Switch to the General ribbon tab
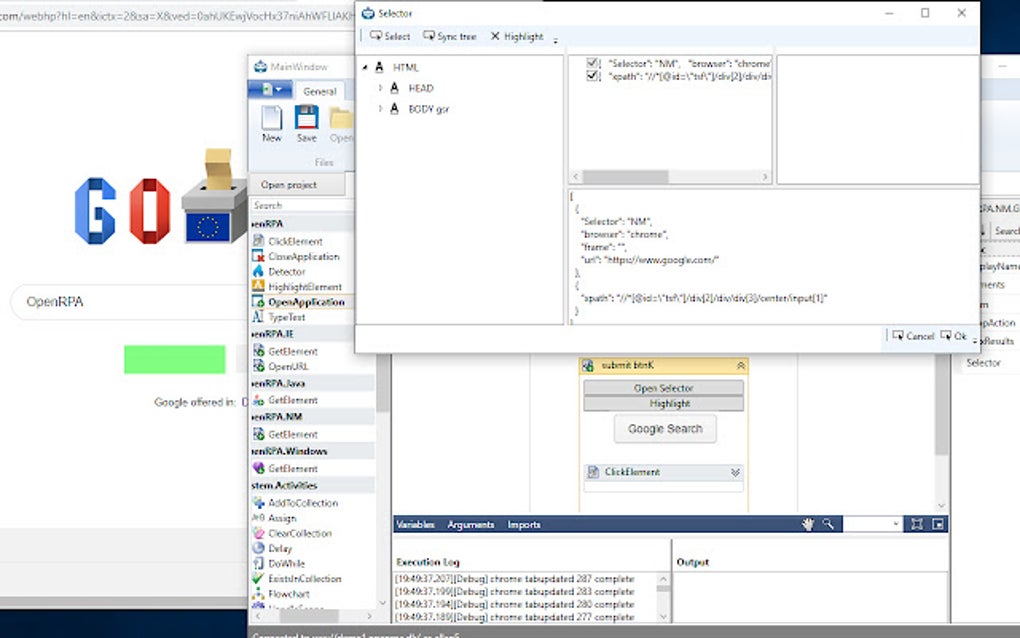This screenshot has width=1020, height=638. [x=320, y=90]
